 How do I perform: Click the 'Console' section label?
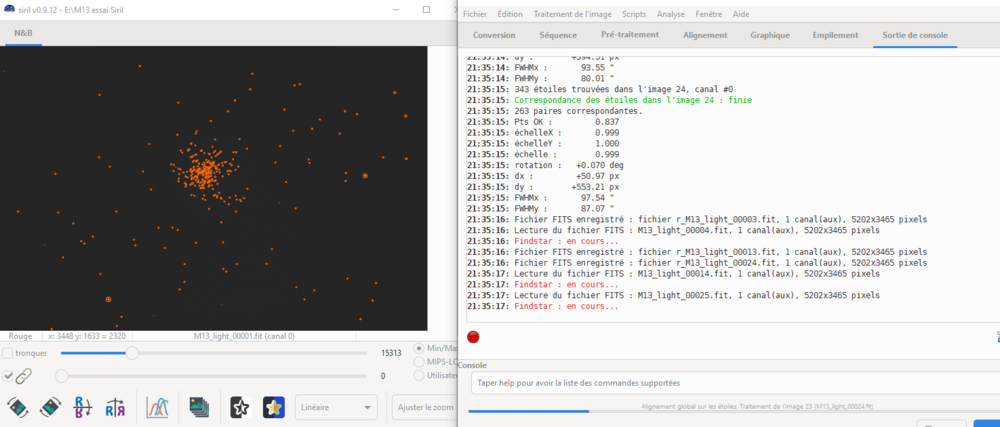pyautogui.click(x=473, y=365)
